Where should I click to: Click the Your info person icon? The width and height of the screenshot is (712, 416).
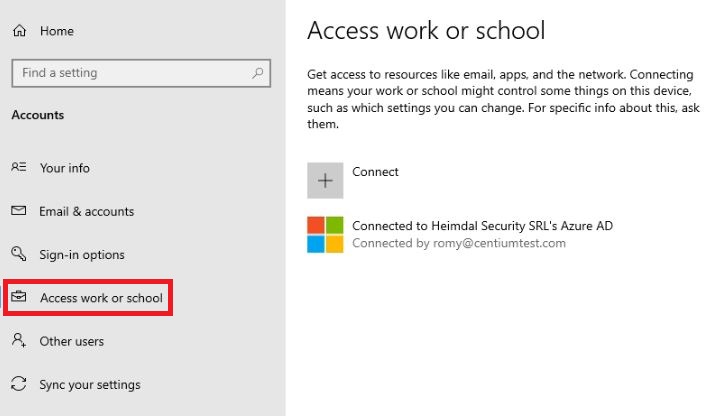click(x=19, y=167)
